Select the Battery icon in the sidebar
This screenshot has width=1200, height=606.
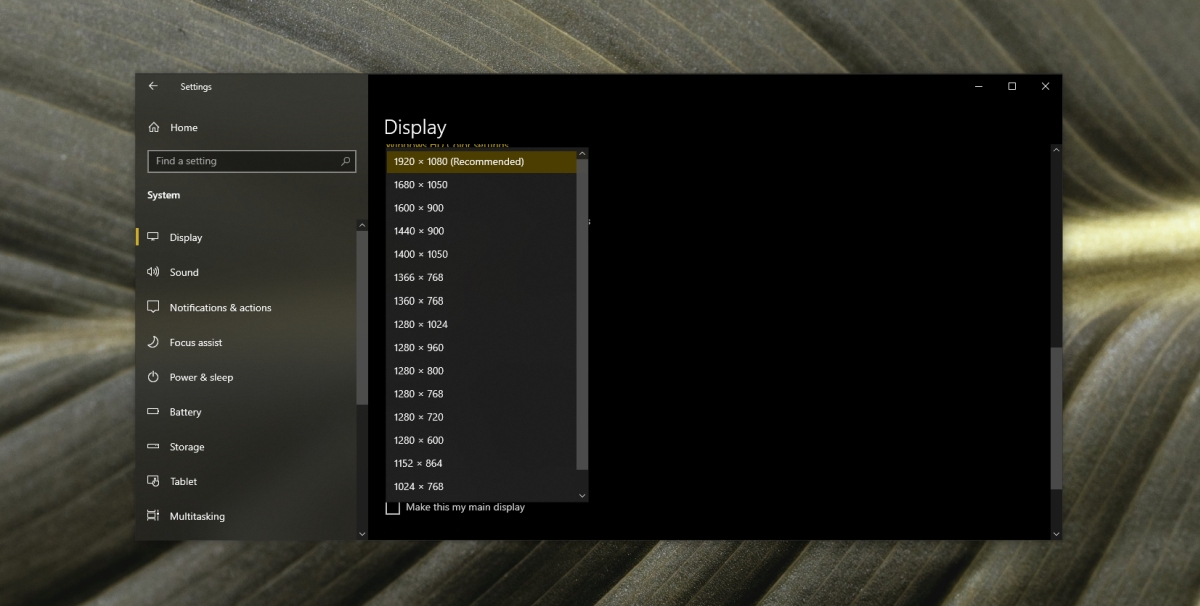pos(153,412)
